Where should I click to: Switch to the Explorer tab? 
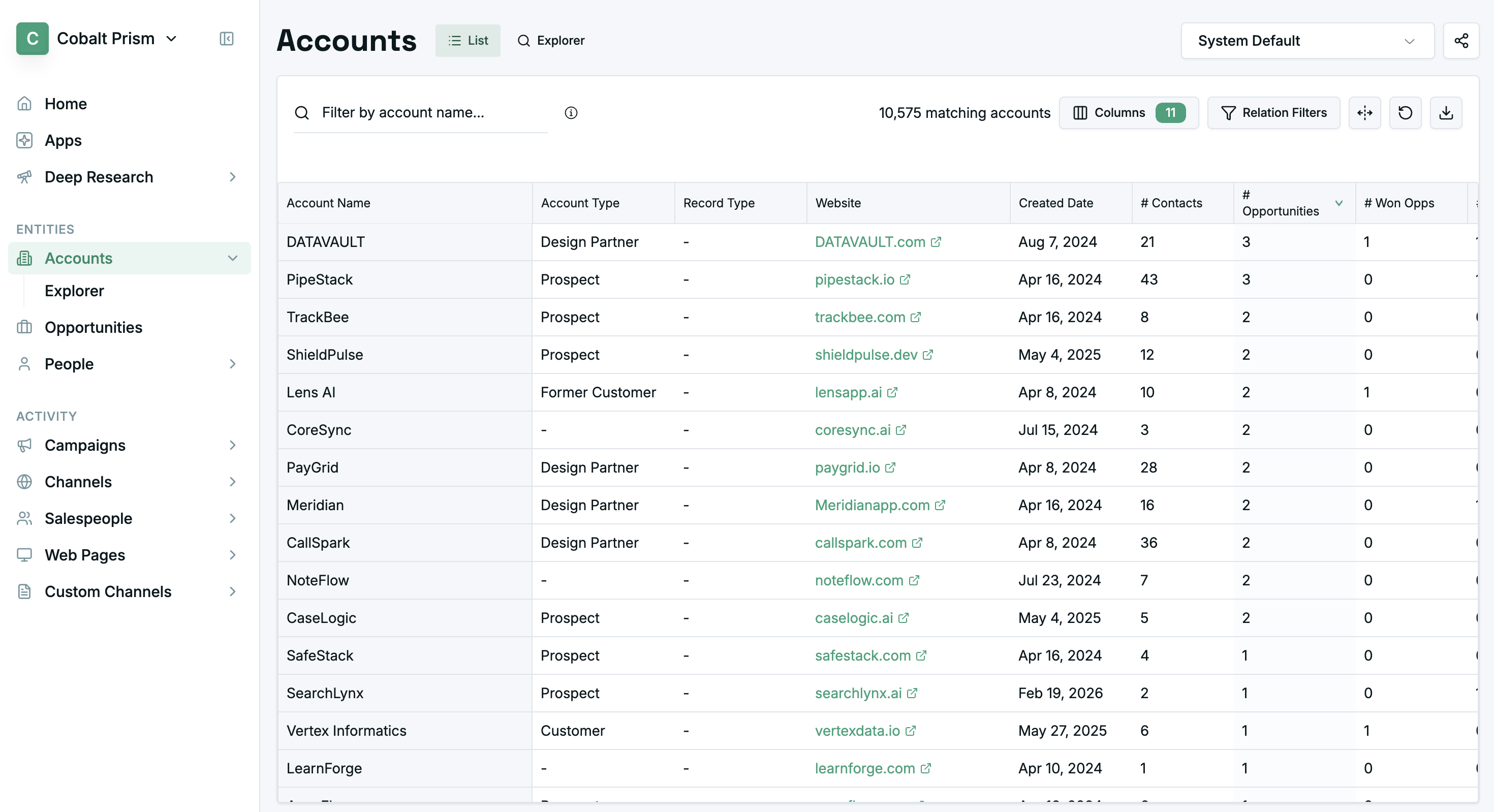[551, 41]
